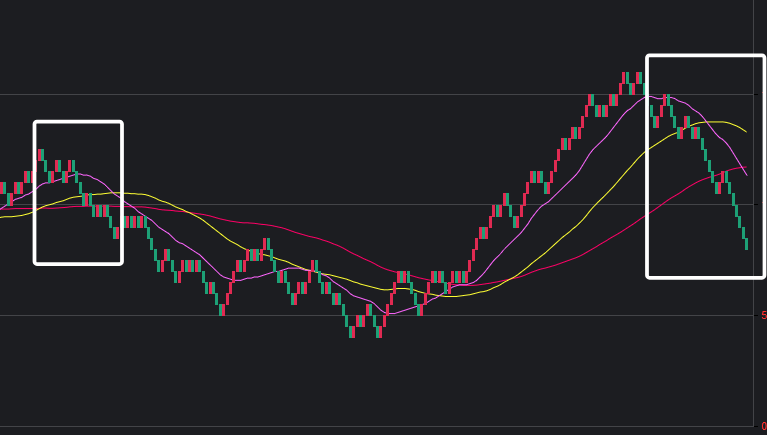Click the bottom candle inside left white box

(116, 233)
